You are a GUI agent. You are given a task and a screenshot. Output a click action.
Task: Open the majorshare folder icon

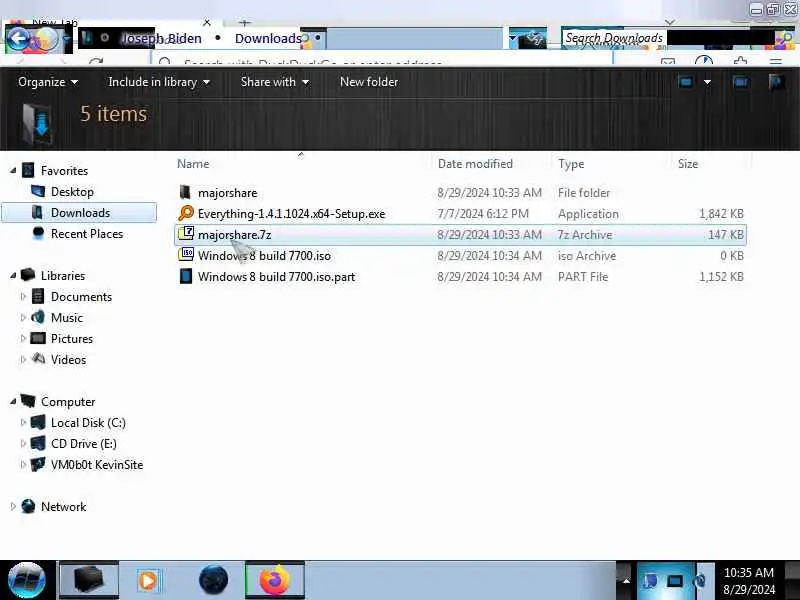(x=185, y=192)
